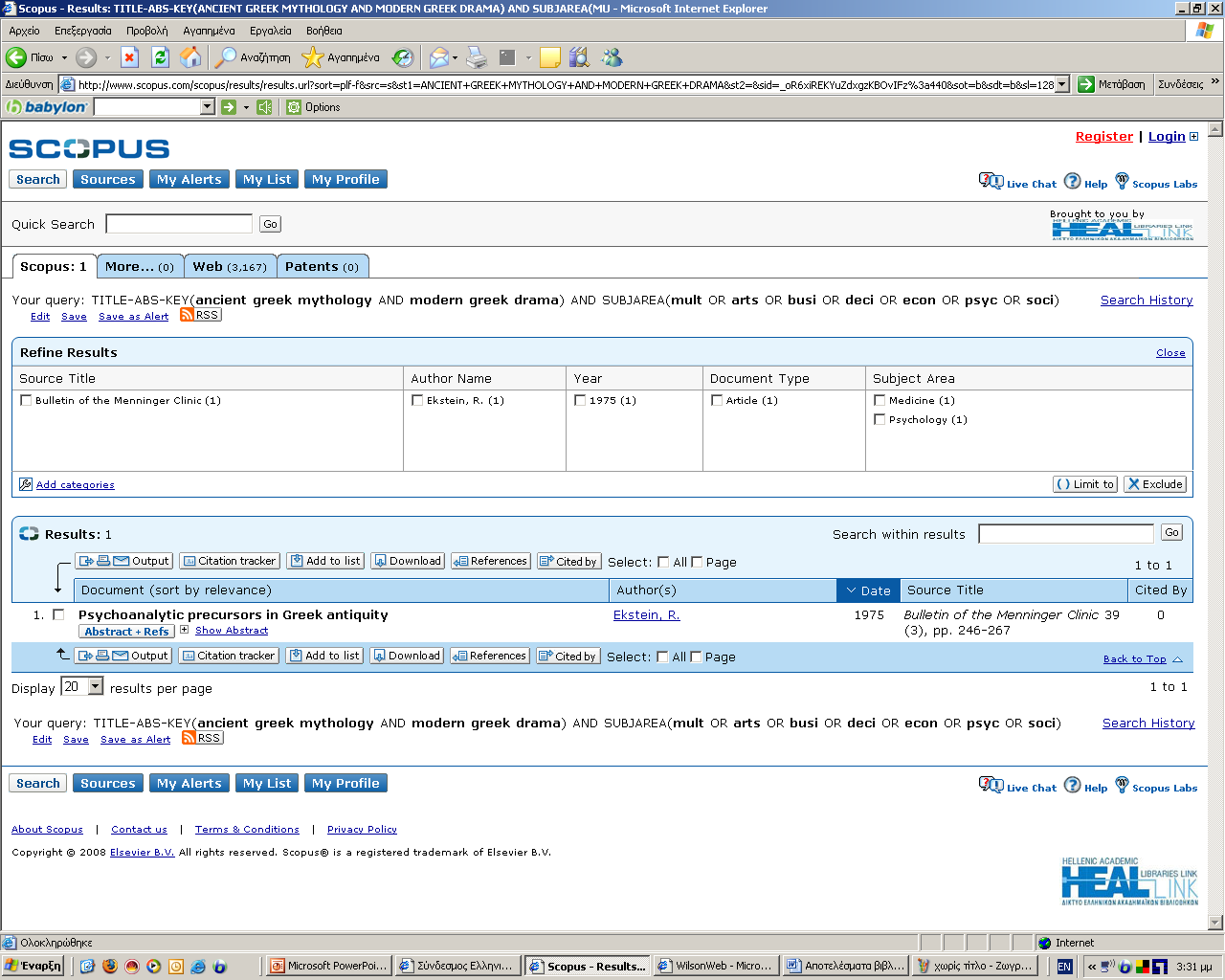Tick checkbox for result 1

(58, 614)
